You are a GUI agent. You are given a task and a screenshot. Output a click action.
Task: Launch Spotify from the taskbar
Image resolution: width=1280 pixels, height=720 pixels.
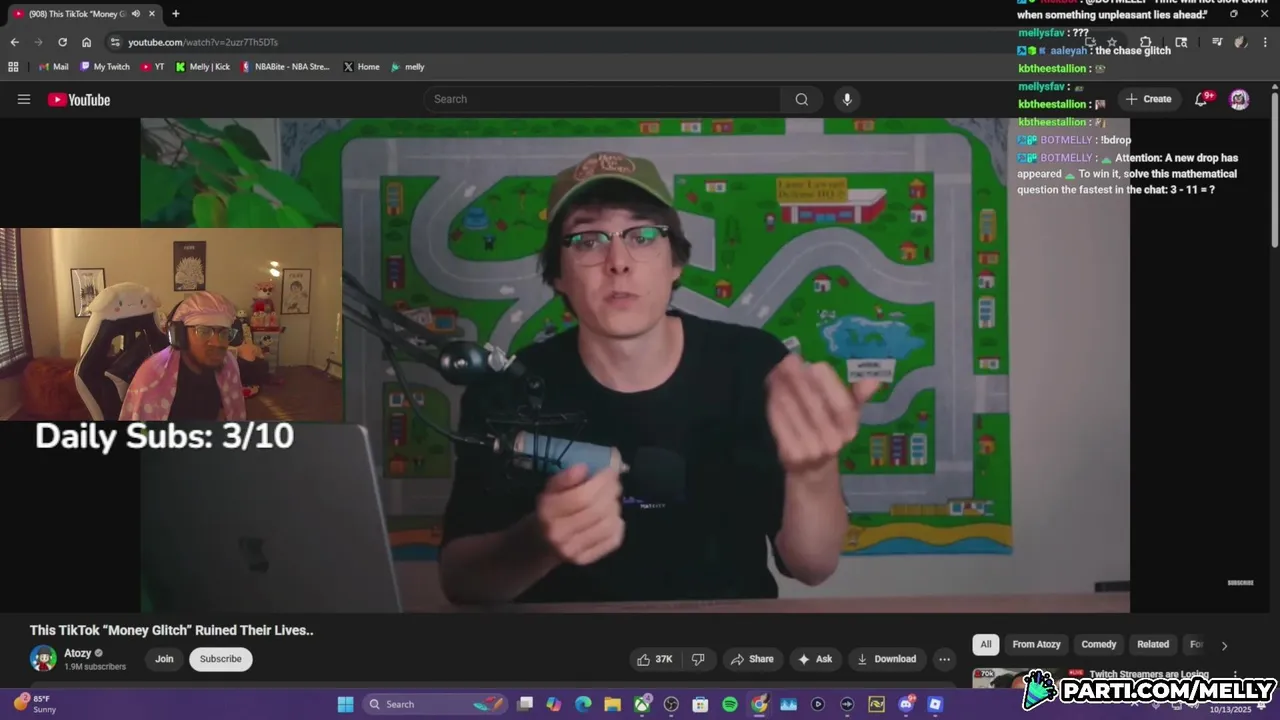(x=730, y=704)
